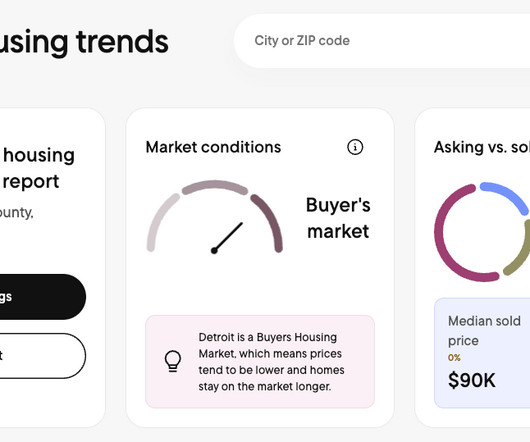Click the Median sold price card
Image resolution: width=530 pixels, height=442 pixels.
[482, 353]
